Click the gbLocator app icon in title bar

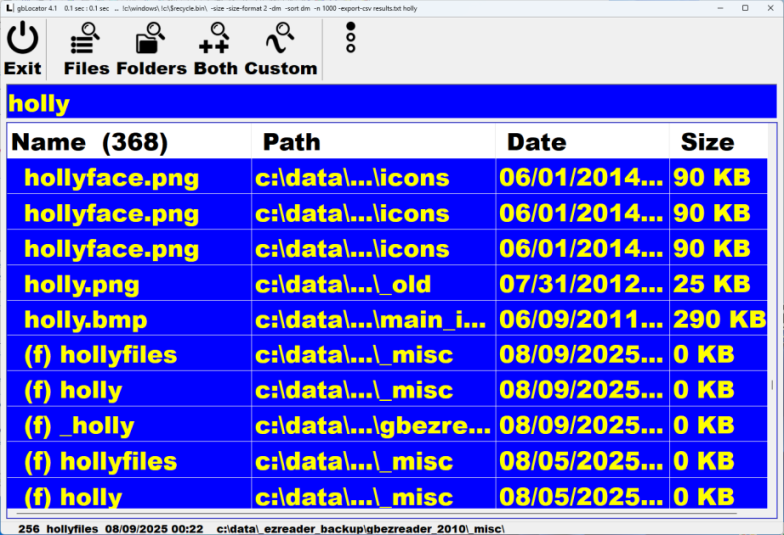[8, 7]
